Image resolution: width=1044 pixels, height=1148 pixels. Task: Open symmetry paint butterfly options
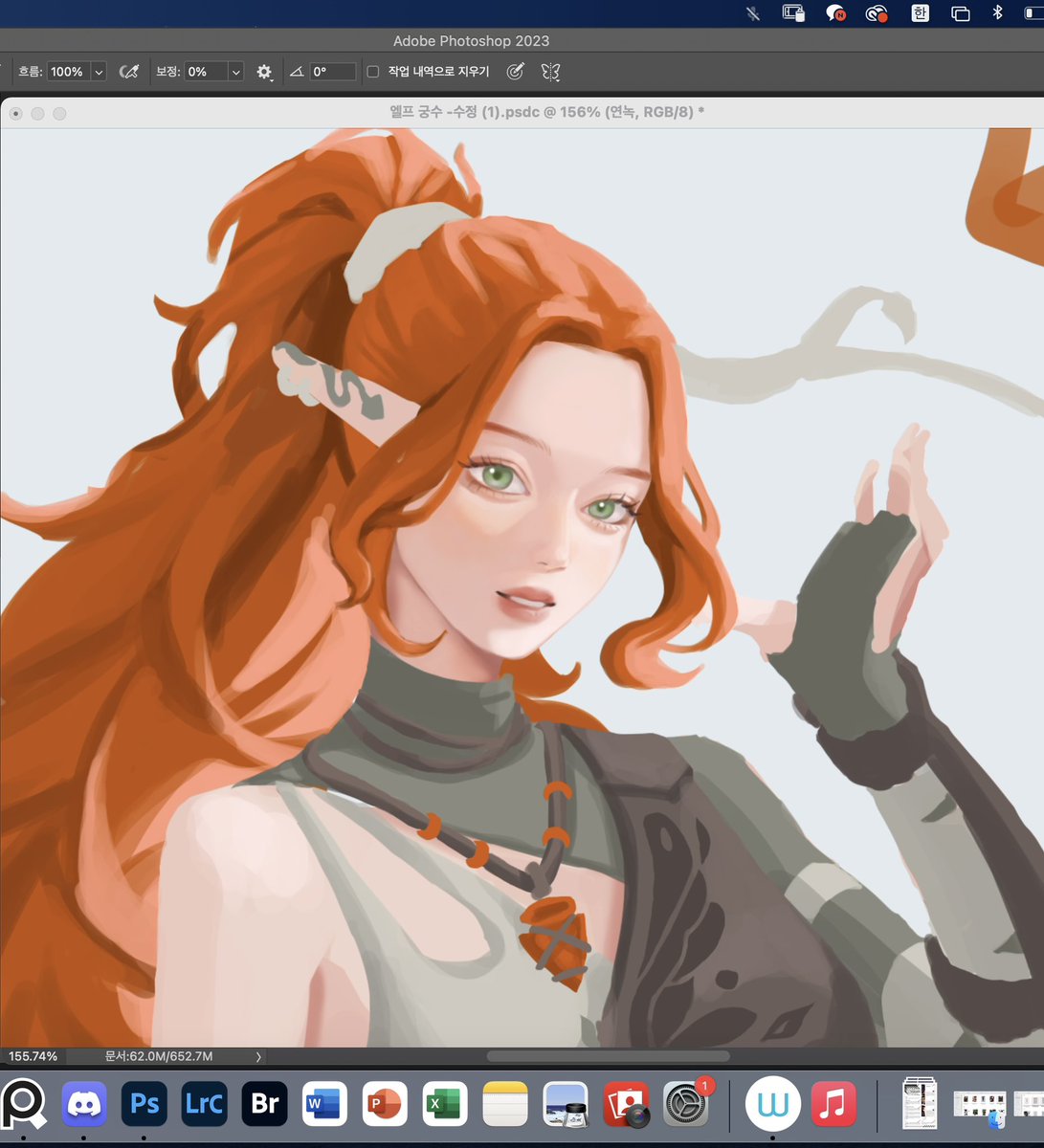click(x=550, y=72)
